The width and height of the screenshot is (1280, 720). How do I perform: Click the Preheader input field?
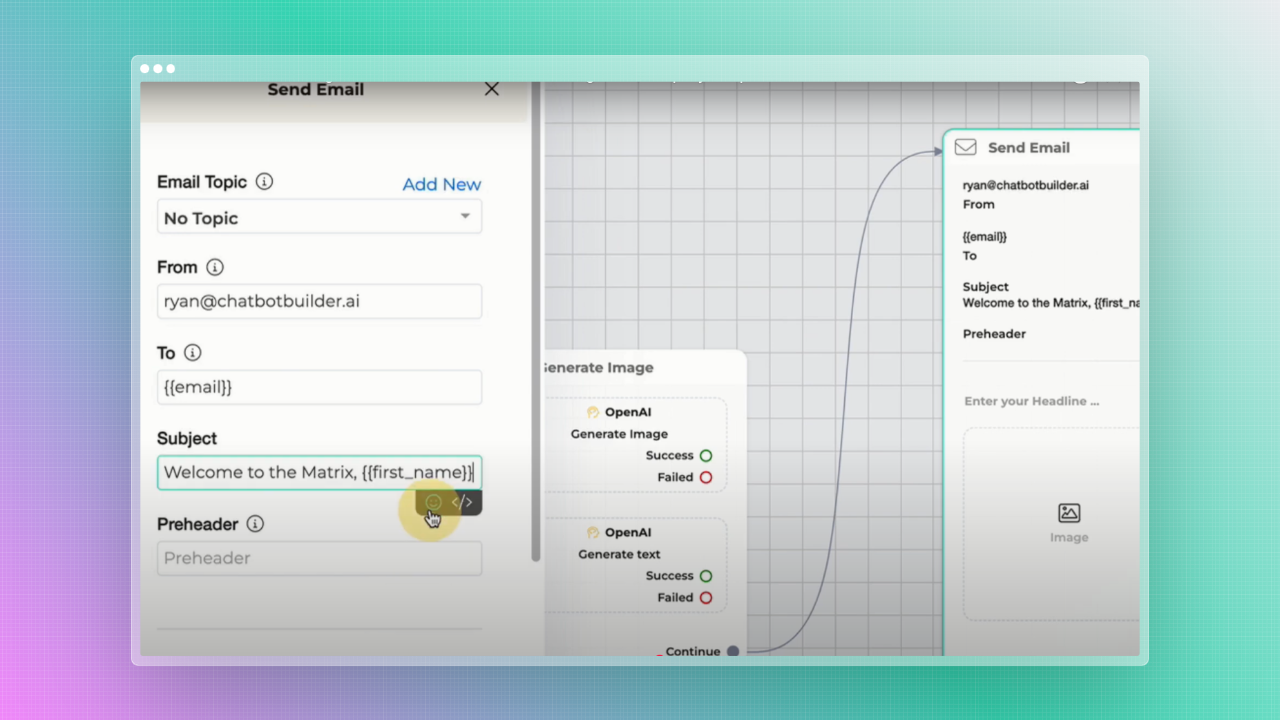(320, 558)
